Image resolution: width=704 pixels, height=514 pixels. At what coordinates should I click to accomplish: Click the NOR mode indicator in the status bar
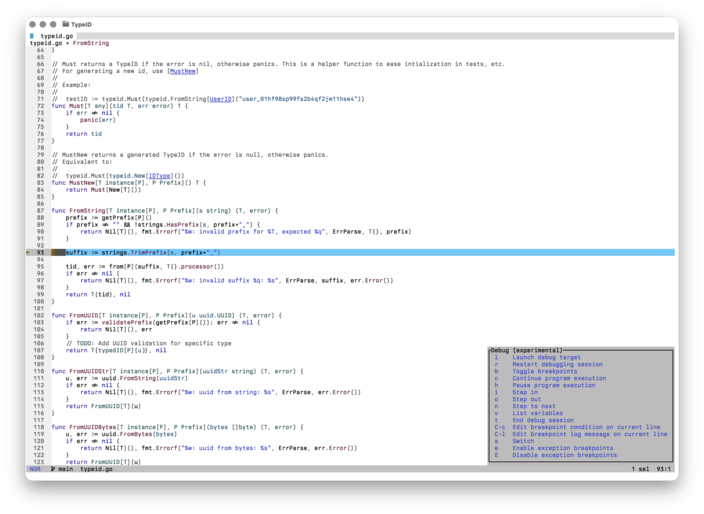pyautogui.click(x=35, y=469)
